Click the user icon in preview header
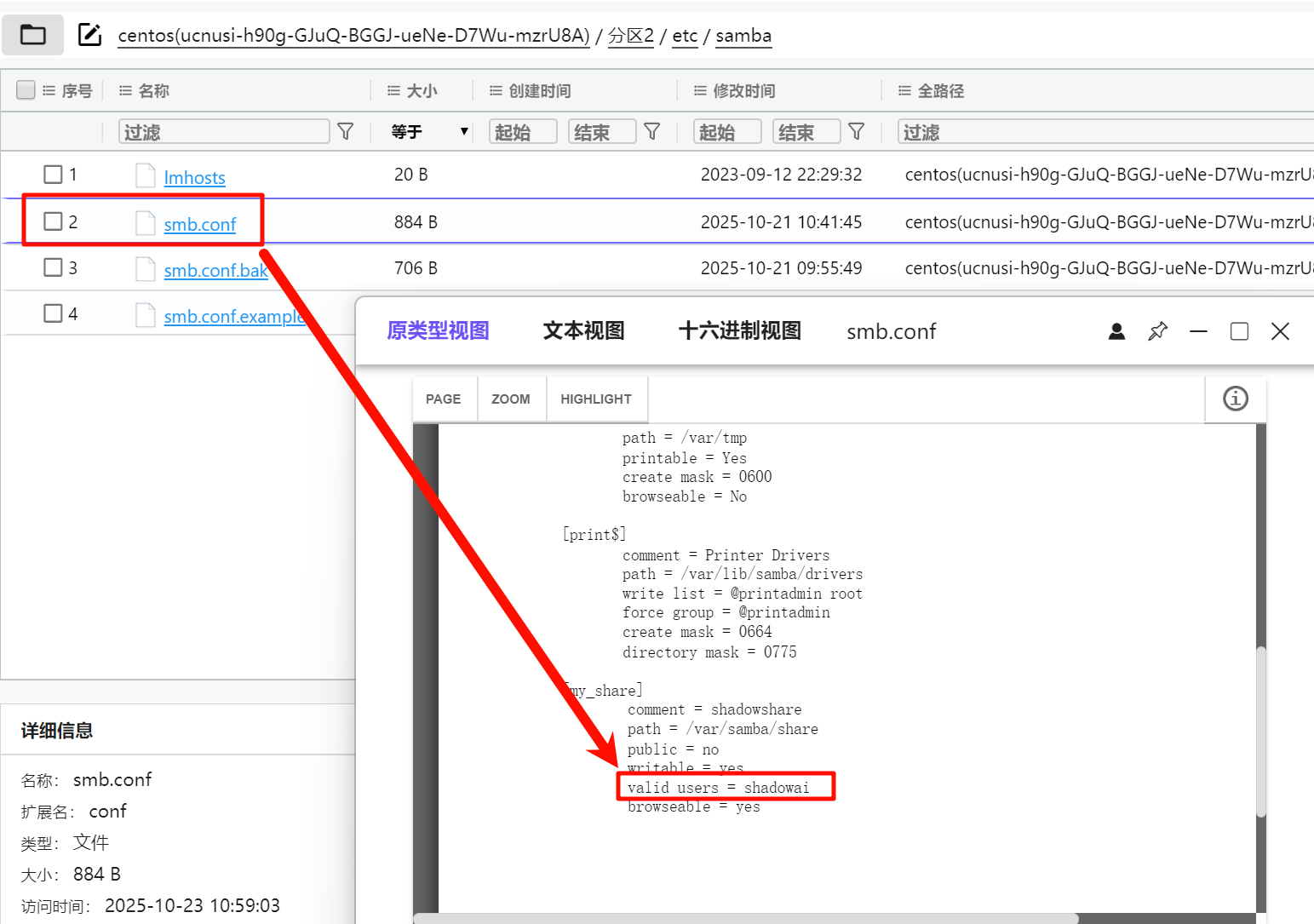This screenshot has width=1314, height=924. (x=1116, y=331)
